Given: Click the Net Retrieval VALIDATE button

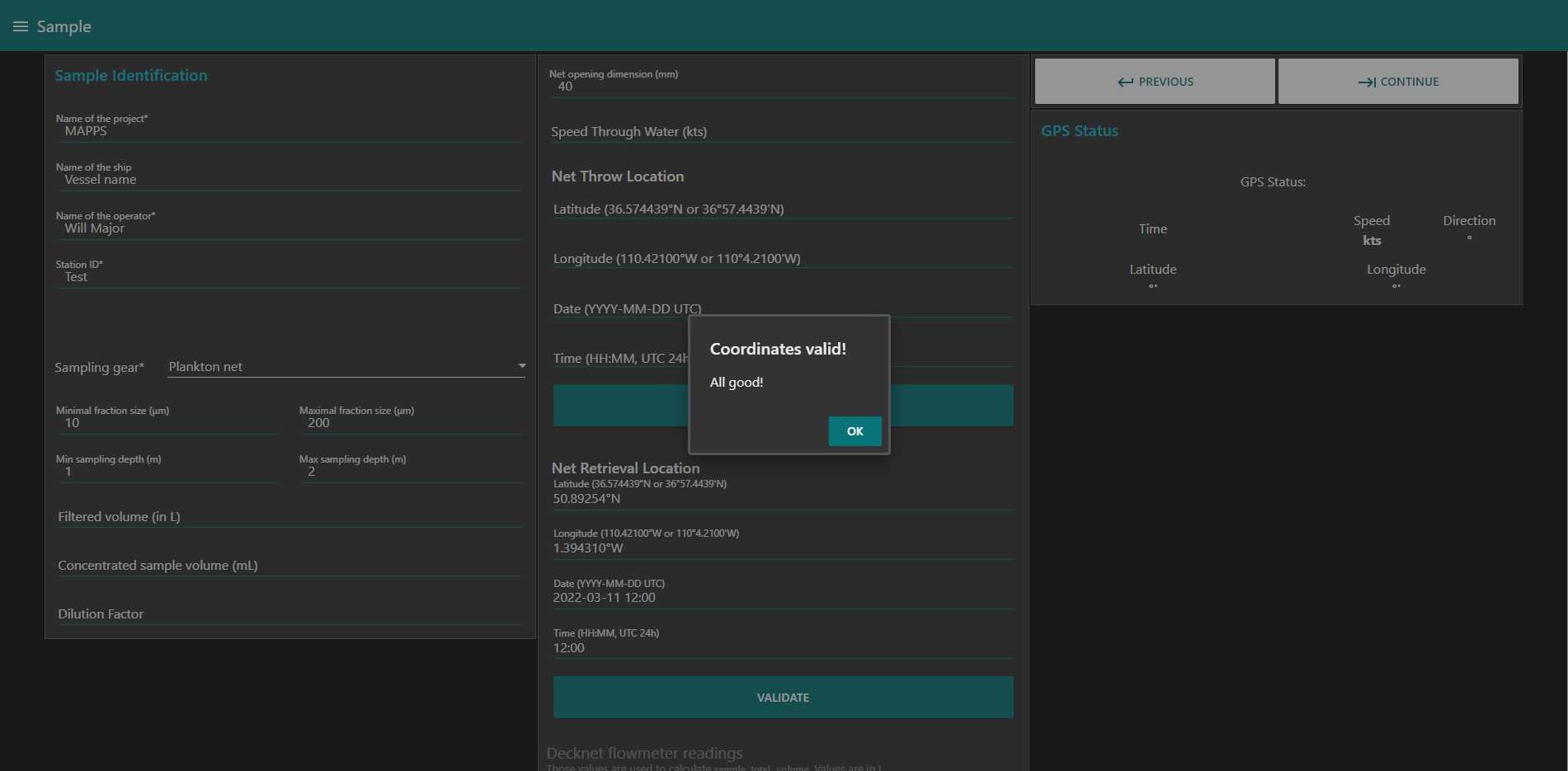Looking at the screenshot, I should pos(782,698).
